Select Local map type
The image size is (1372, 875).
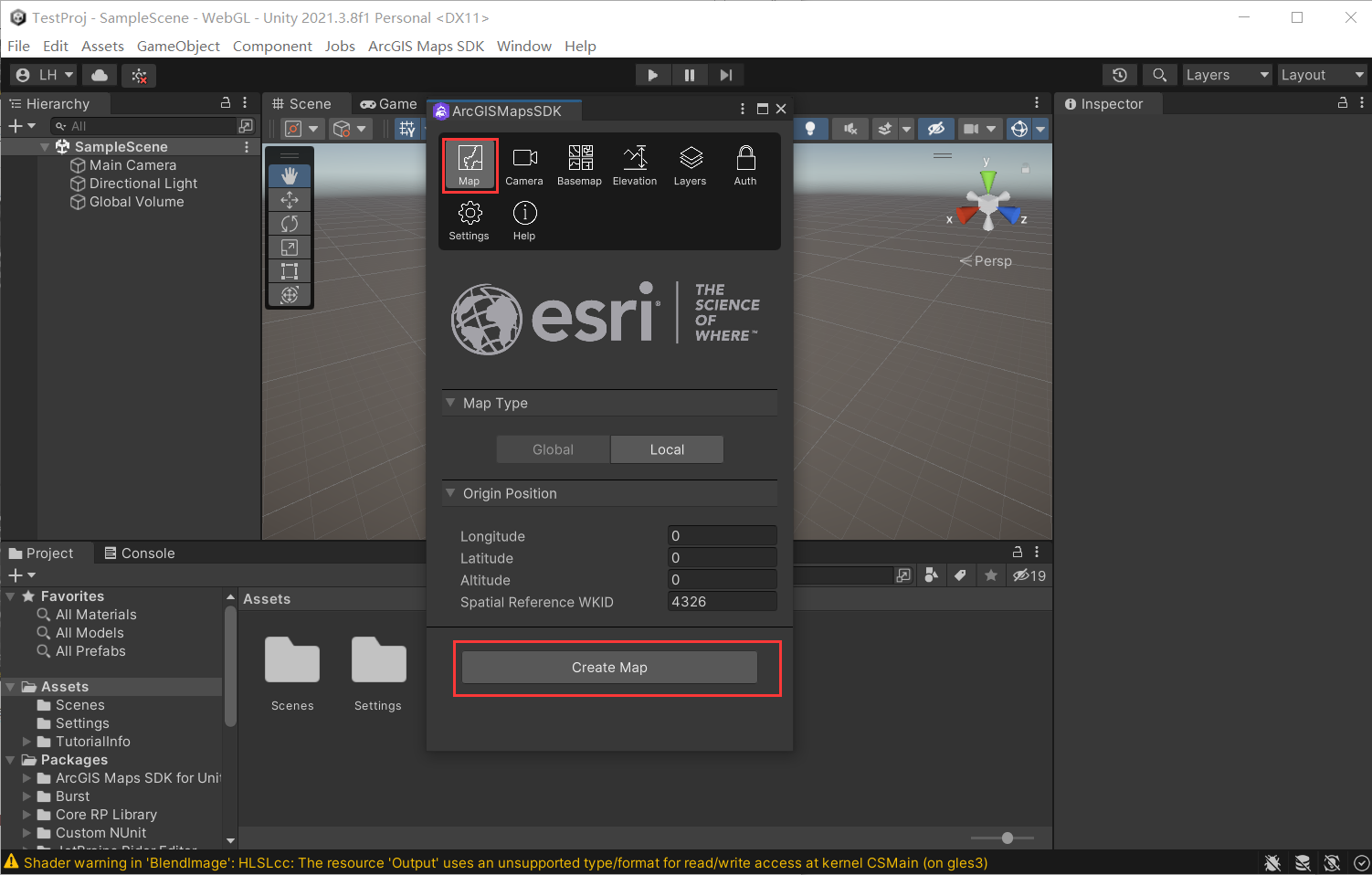click(x=667, y=449)
